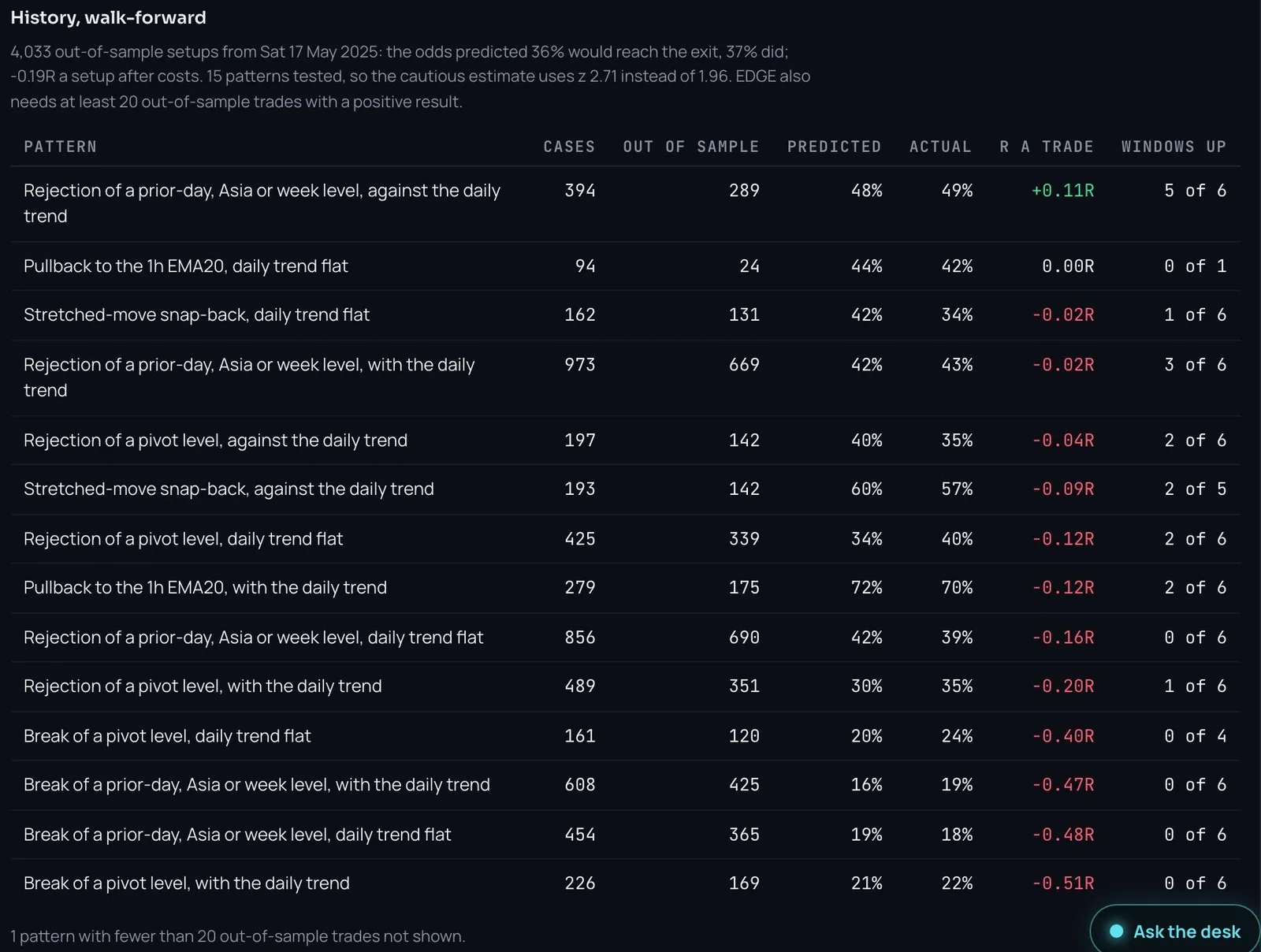
Task: Select 'Break of a pivot level, daily trend flat'
Action: [x=167, y=736]
